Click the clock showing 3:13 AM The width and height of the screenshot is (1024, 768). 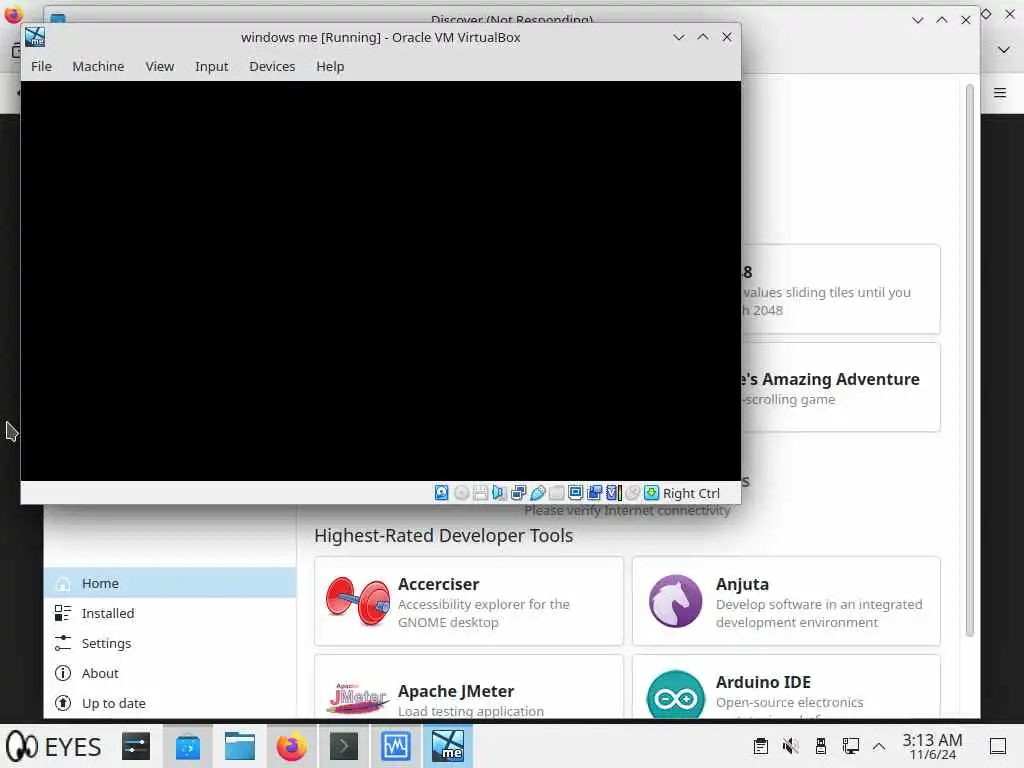pyautogui.click(x=933, y=746)
